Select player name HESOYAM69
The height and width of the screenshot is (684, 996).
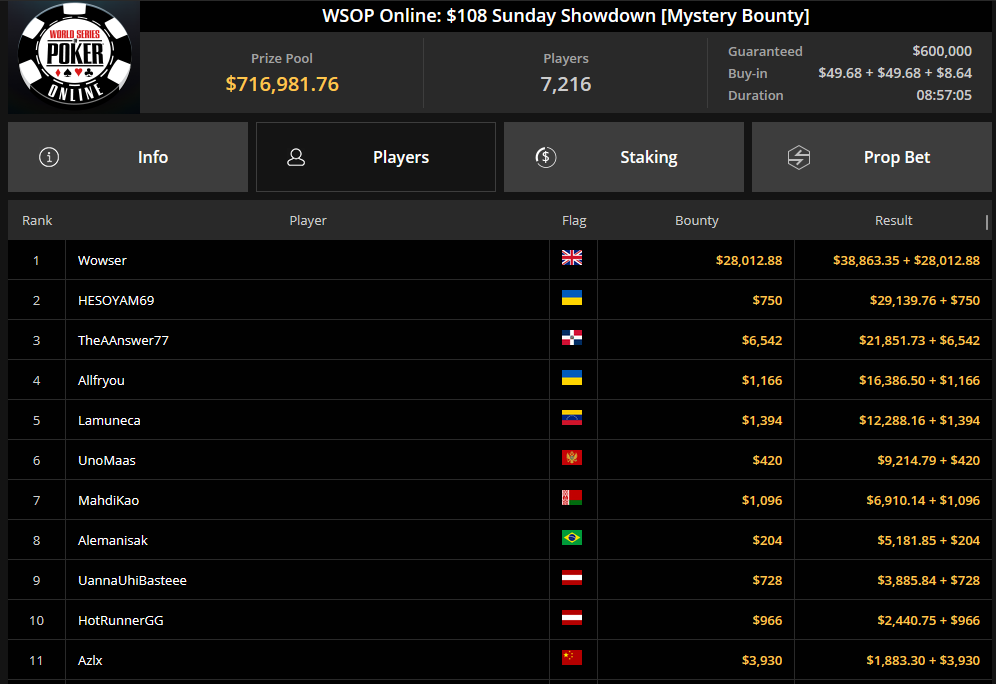pos(116,300)
